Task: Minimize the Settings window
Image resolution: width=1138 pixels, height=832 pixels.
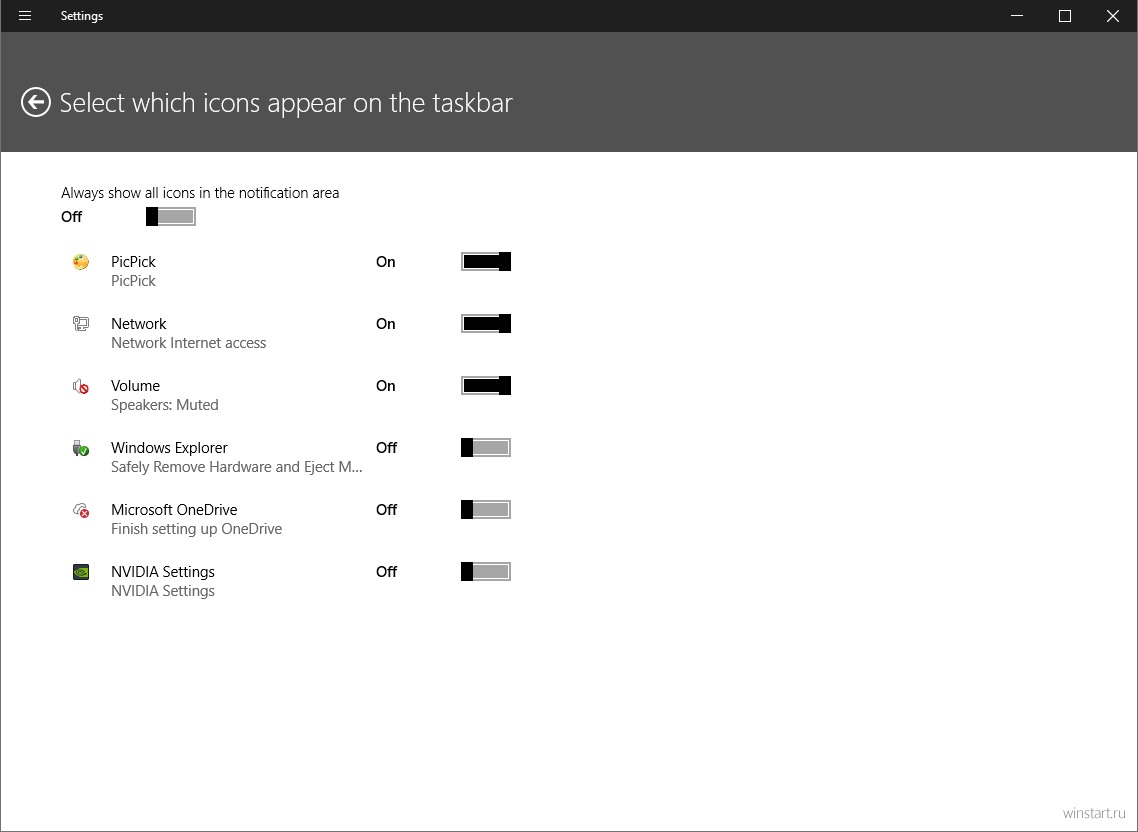Action: [1017, 16]
